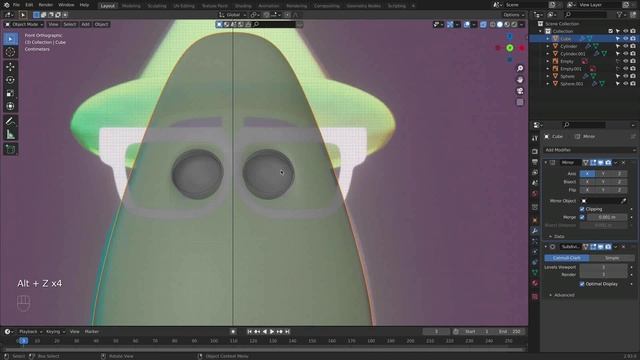Open the File menu
The image size is (640, 360).
click(x=16, y=5)
